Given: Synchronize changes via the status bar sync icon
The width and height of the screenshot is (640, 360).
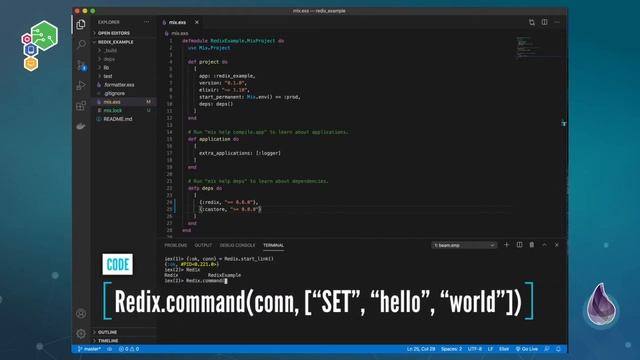Looking at the screenshot, I should pyautogui.click(x=109, y=349).
